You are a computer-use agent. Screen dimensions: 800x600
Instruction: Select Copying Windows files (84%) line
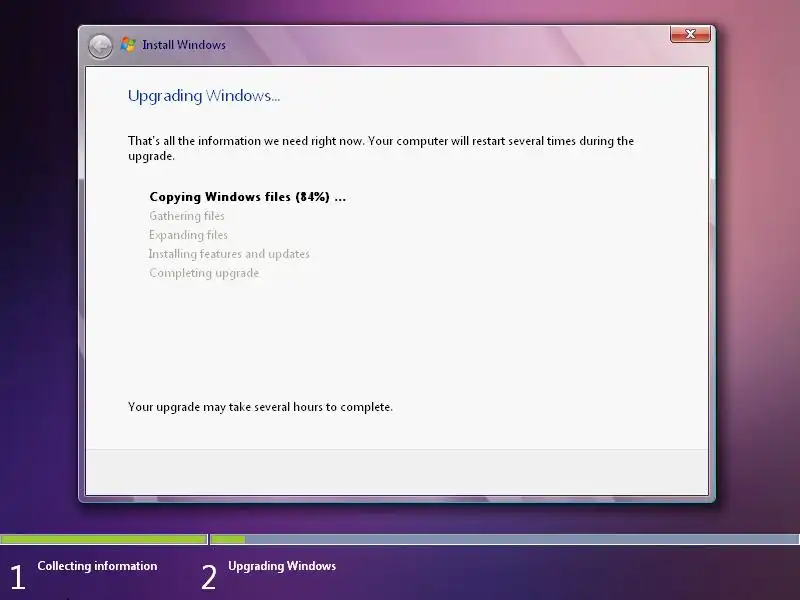(247, 197)
